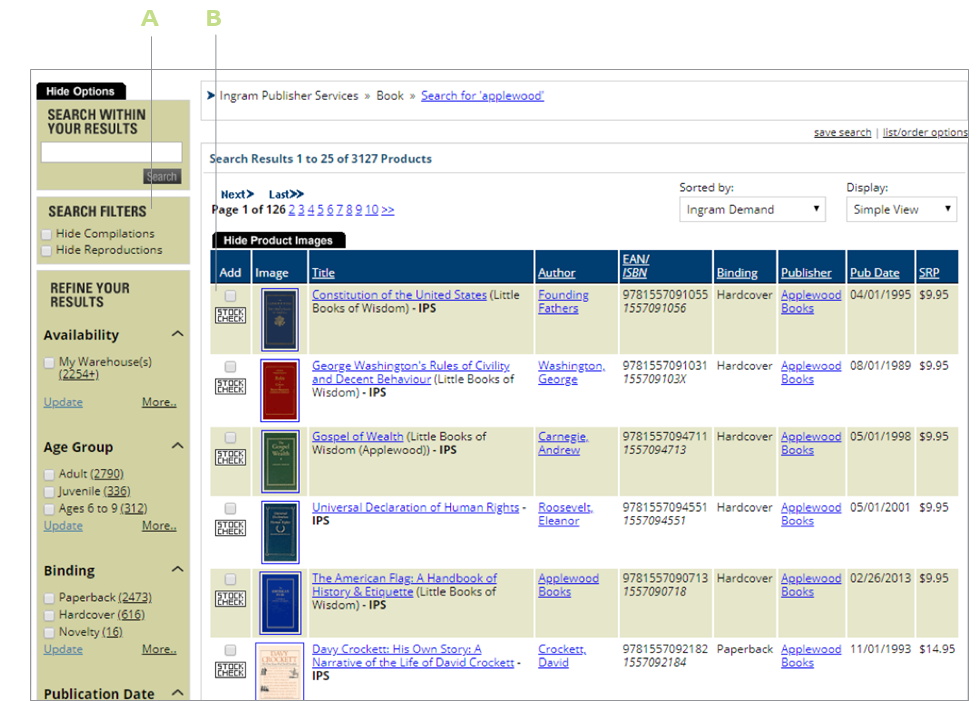Go to page 2 of results

(292, 210)
